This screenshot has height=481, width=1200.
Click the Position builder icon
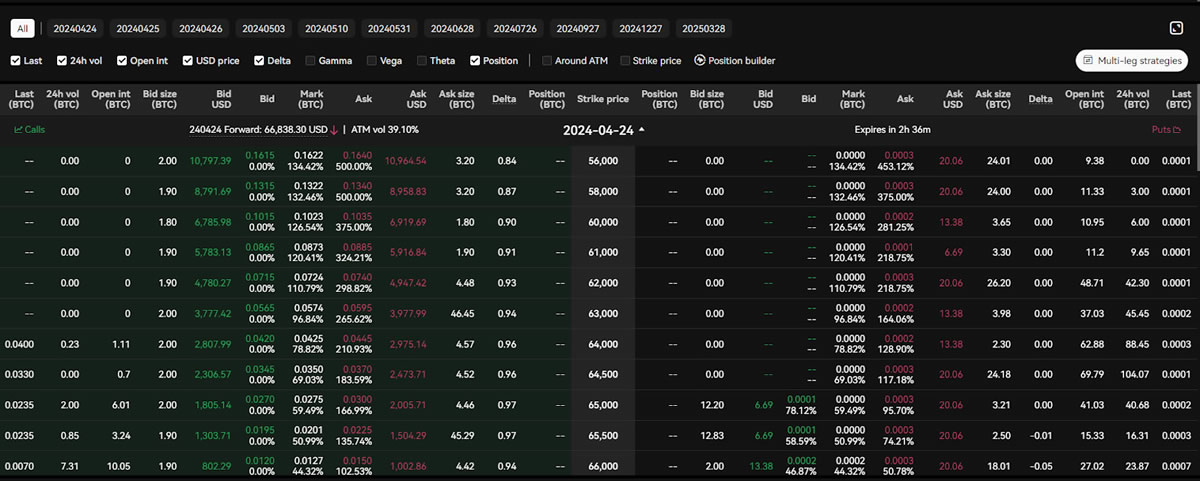(699, 61)
